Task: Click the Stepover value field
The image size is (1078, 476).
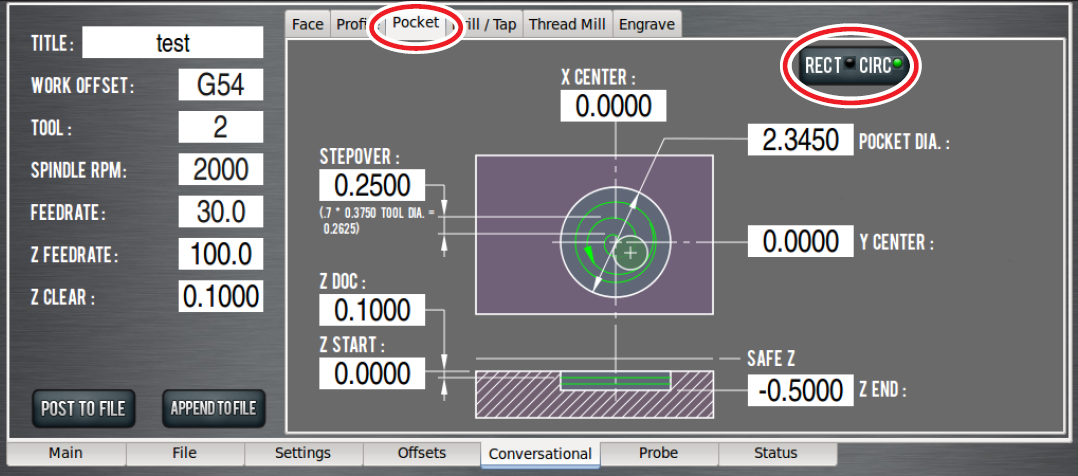Action: coord(372,185)
